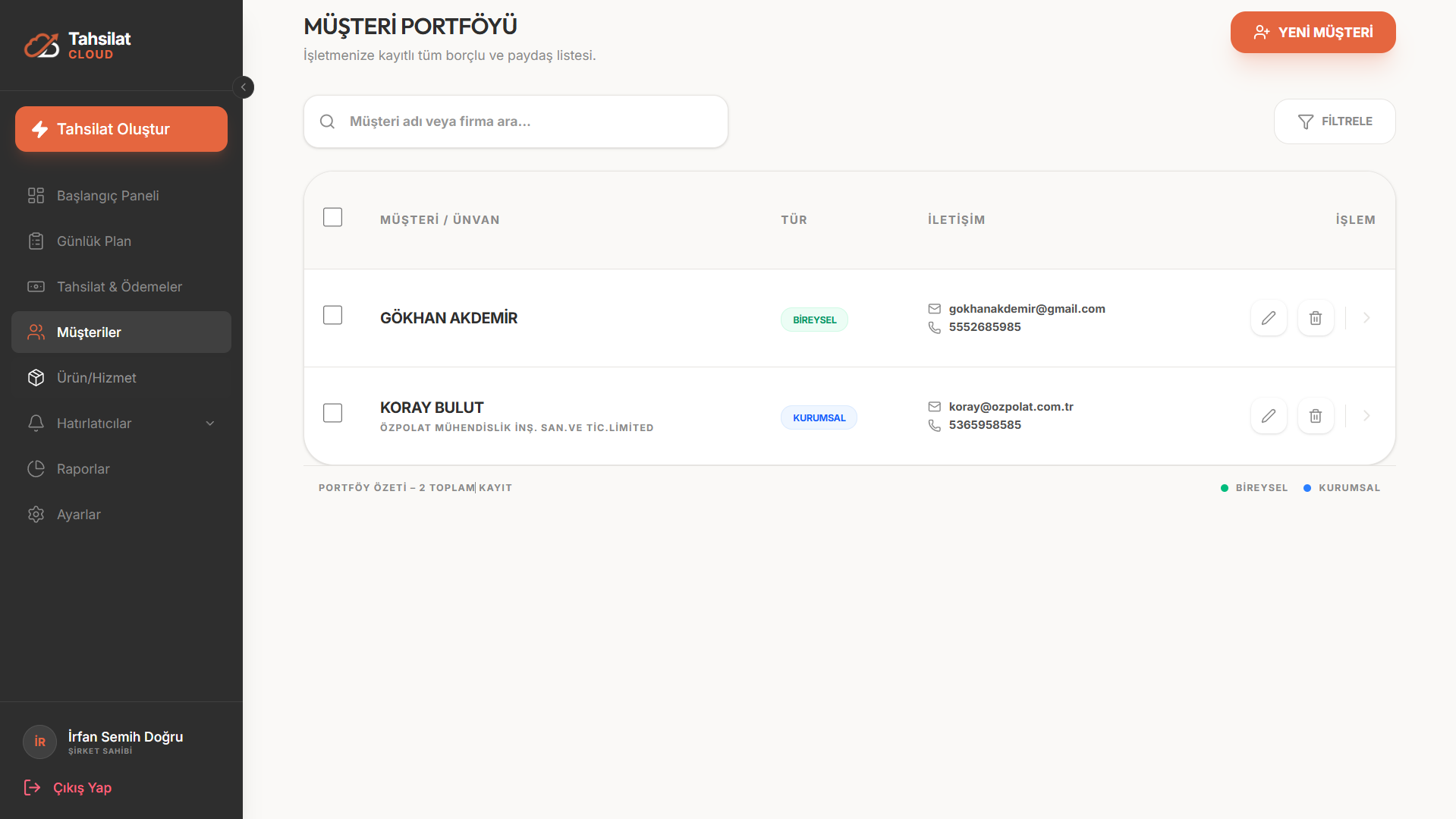
Task: Edit Gökhan Akdemir with the pencil icon
Action: tap(1269, 318)
